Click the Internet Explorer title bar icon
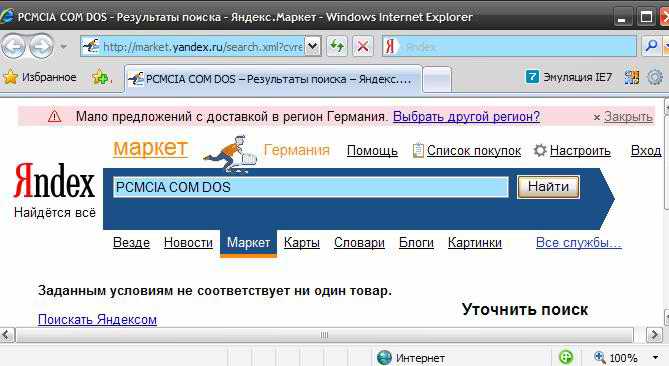This screenshot has height=366, width=669. click(x=7, y=16)
